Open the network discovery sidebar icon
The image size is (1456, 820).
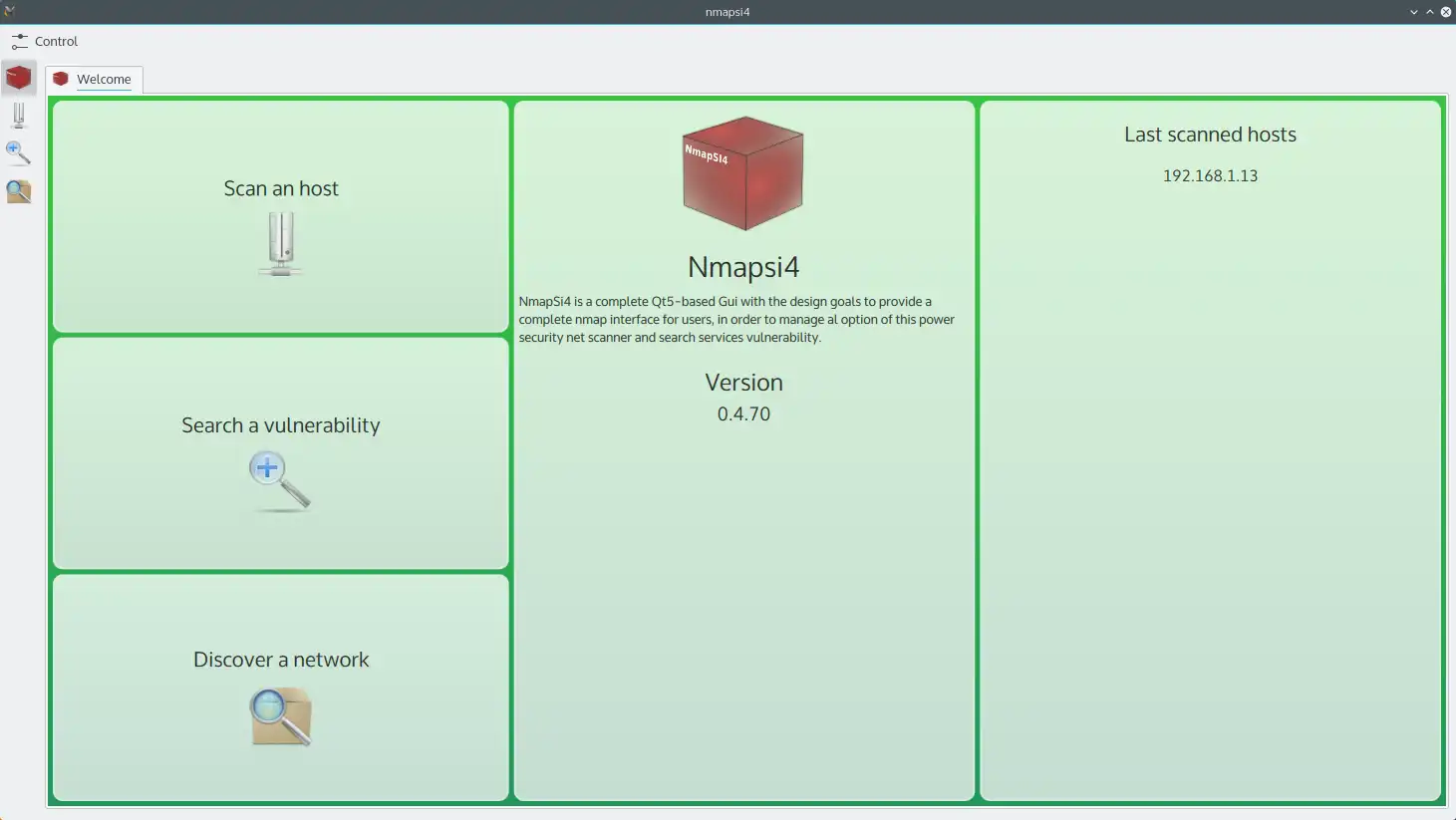[x=18, y=190]
